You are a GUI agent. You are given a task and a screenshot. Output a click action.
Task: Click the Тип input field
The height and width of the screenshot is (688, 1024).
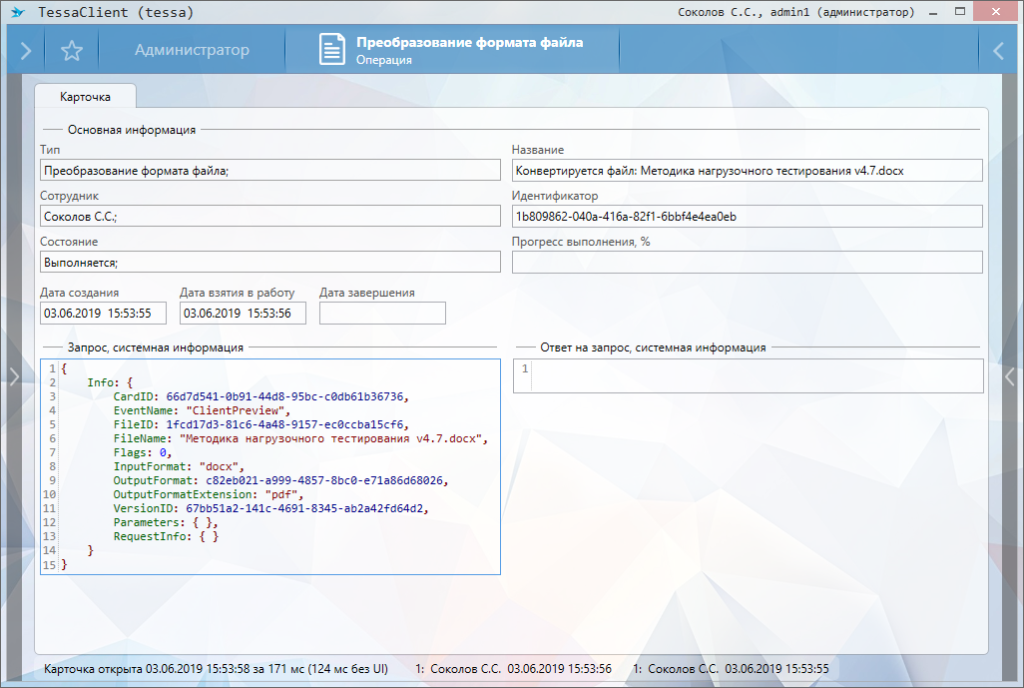click(270, 170)
